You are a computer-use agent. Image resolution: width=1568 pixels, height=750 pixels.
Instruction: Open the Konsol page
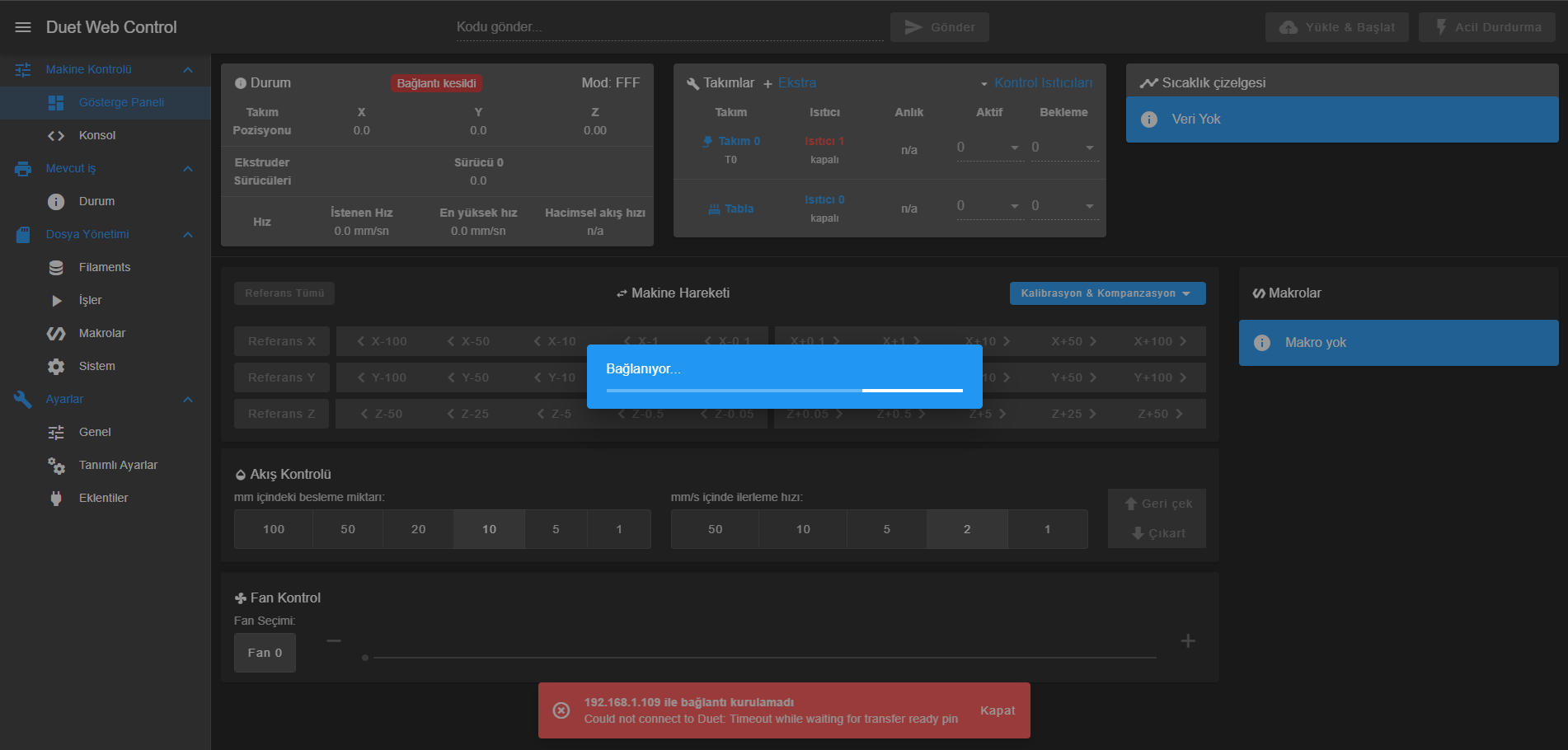click(106, 136)
